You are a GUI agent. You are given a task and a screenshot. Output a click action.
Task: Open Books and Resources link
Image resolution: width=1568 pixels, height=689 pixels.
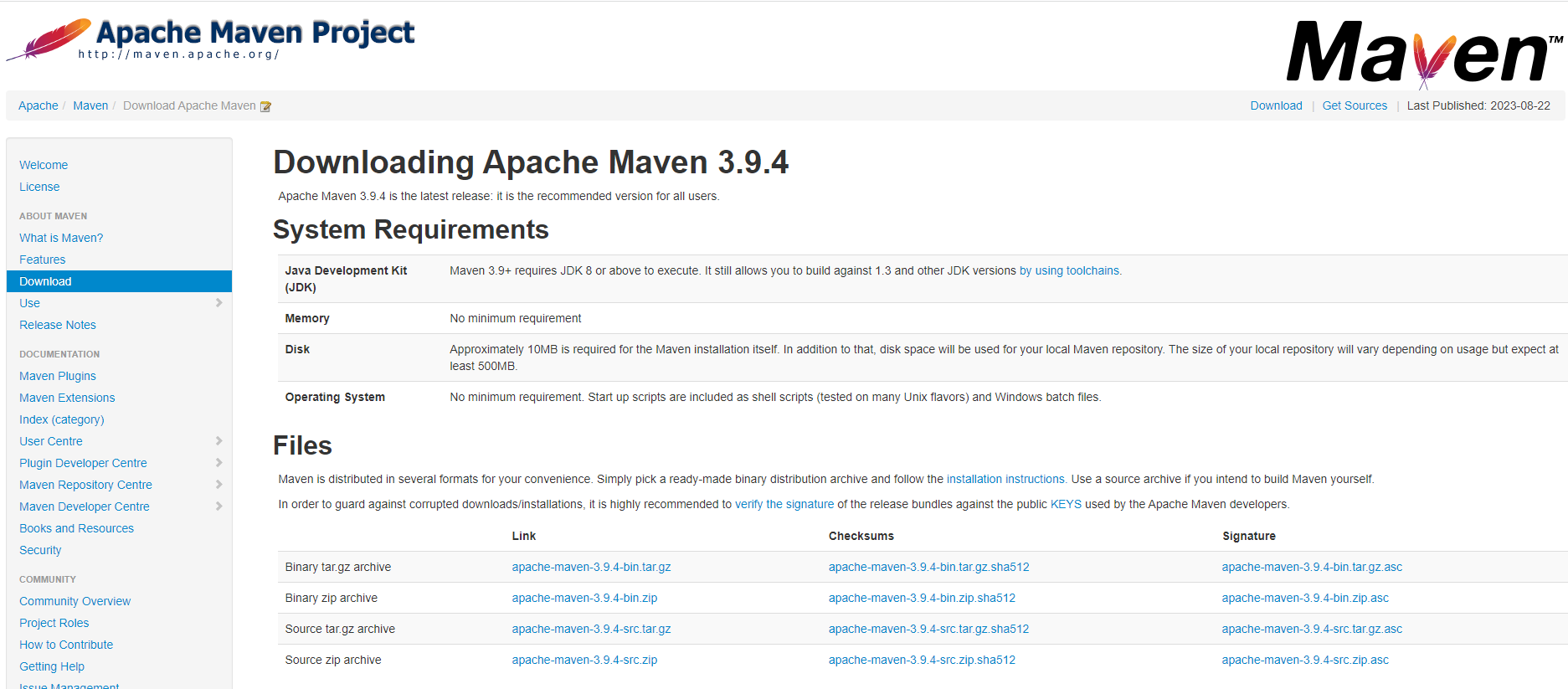(x=76, y=528)
